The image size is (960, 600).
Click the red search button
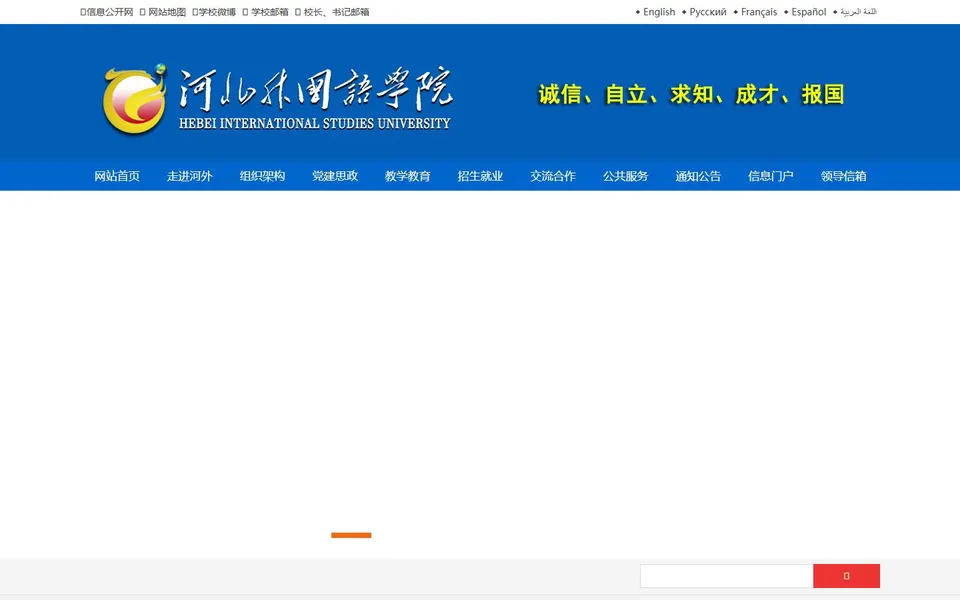[x=847, y=576]
